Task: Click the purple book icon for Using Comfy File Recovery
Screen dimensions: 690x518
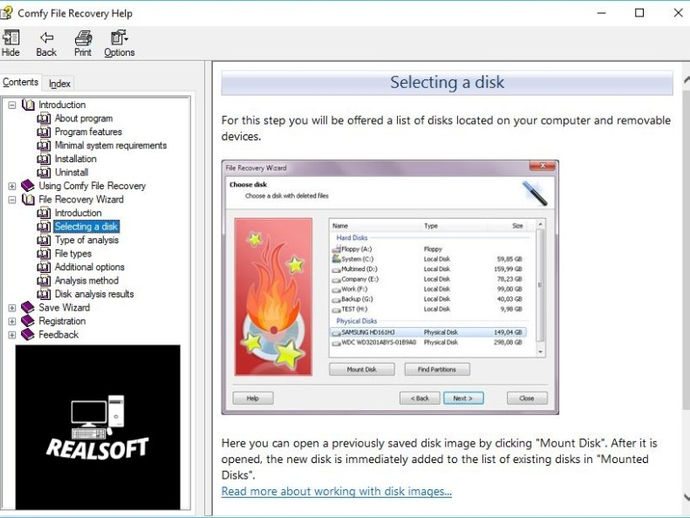Action: [28, 186]
